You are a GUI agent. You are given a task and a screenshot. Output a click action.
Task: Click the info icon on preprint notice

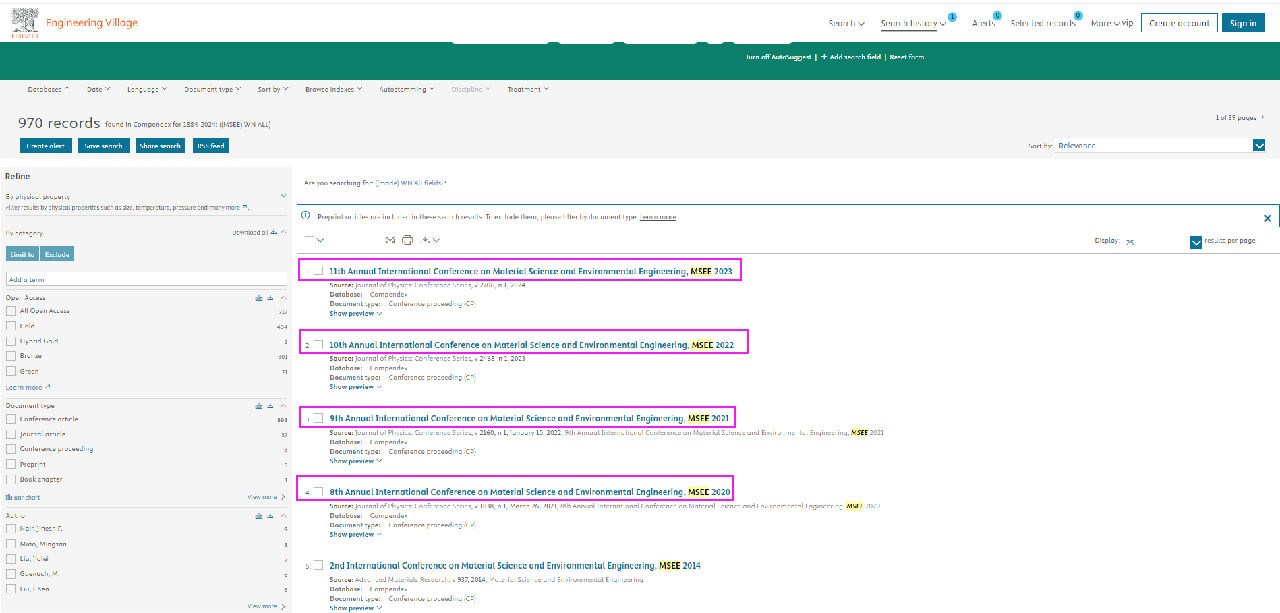point(306,216)
